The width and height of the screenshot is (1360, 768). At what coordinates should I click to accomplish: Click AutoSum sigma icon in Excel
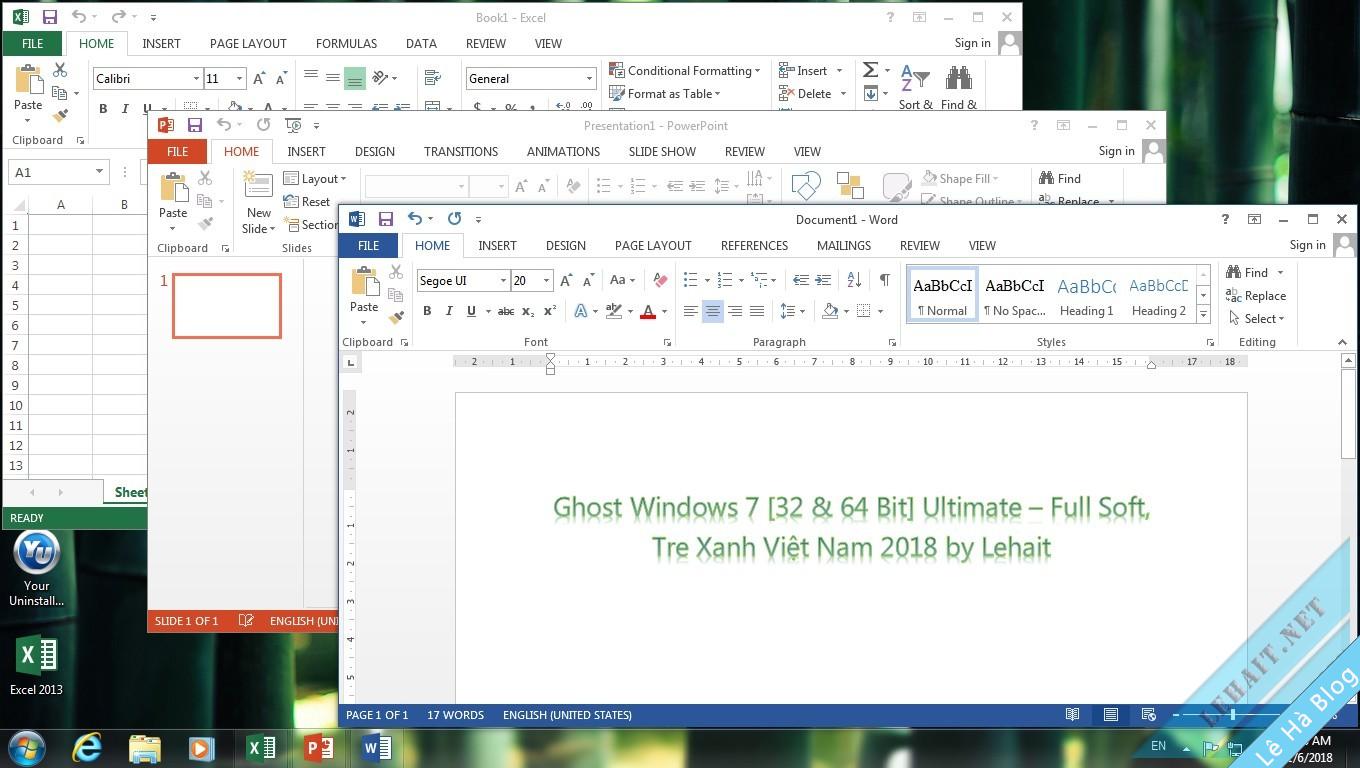870,70
